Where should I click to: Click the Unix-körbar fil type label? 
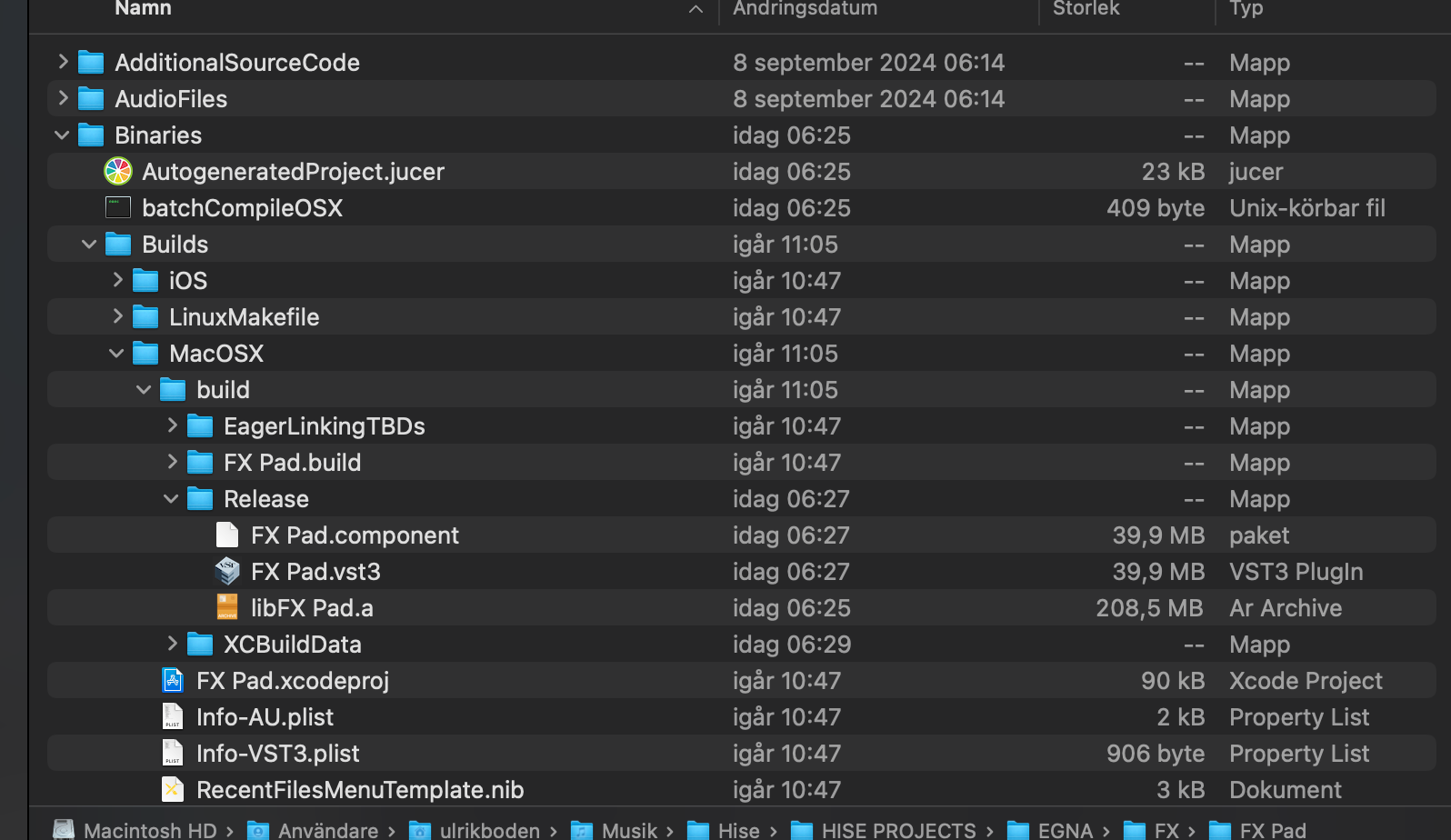[1307, 208]
